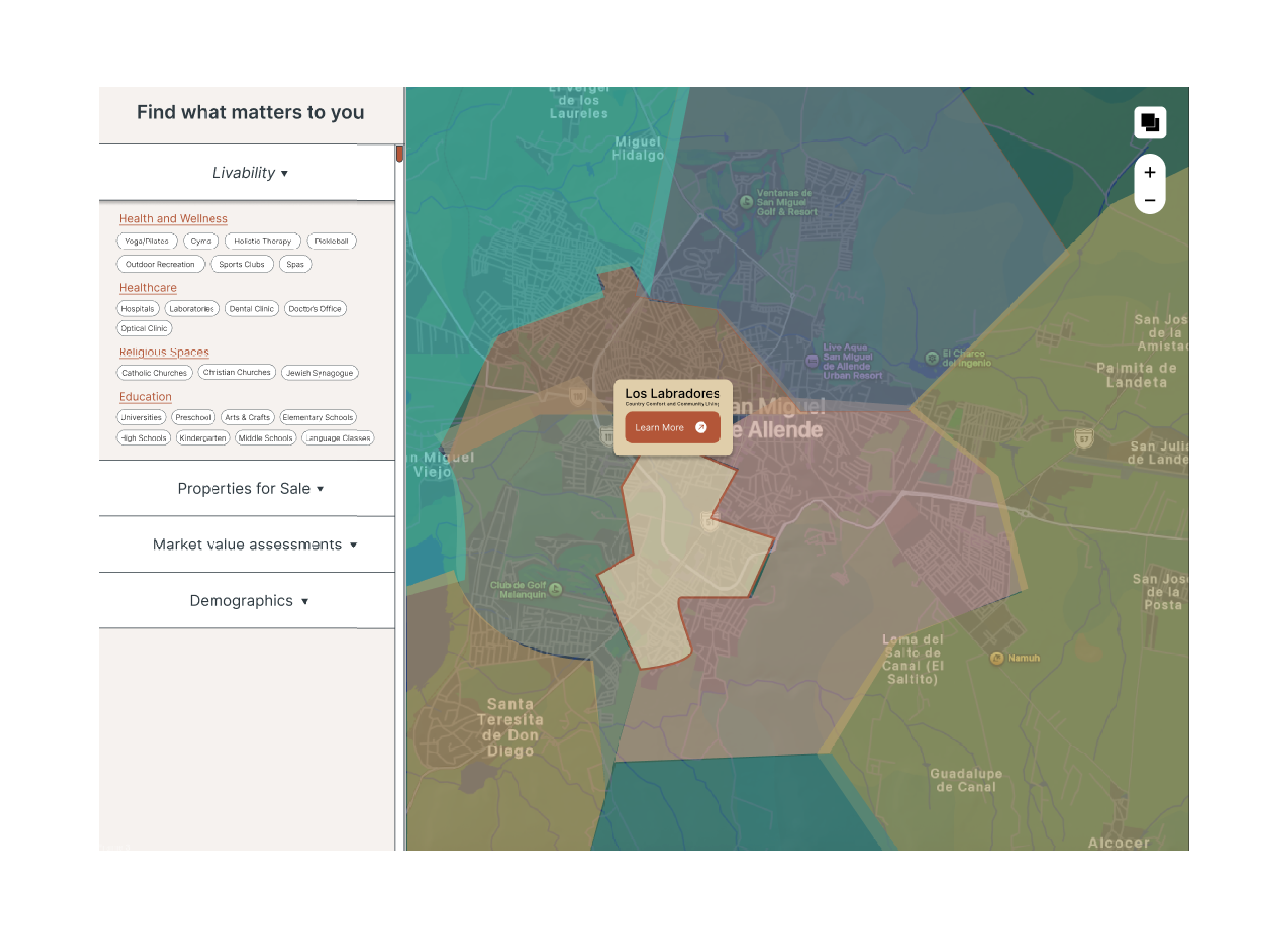Click the Namuh map marker icon
This screenshot has height=938, width=1288.
tap(997, 658)
